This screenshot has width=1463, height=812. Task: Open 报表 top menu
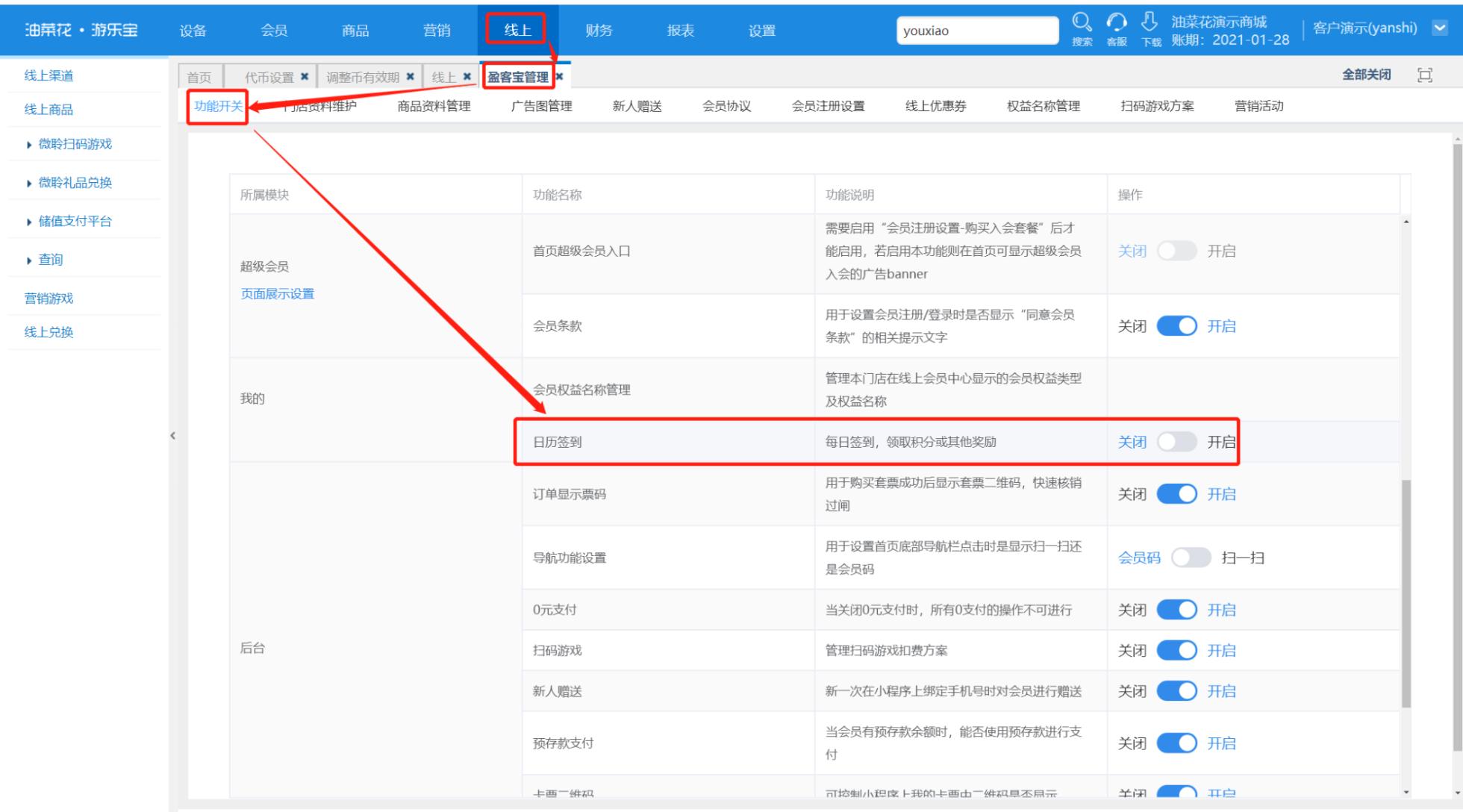[x=681, y=31]
